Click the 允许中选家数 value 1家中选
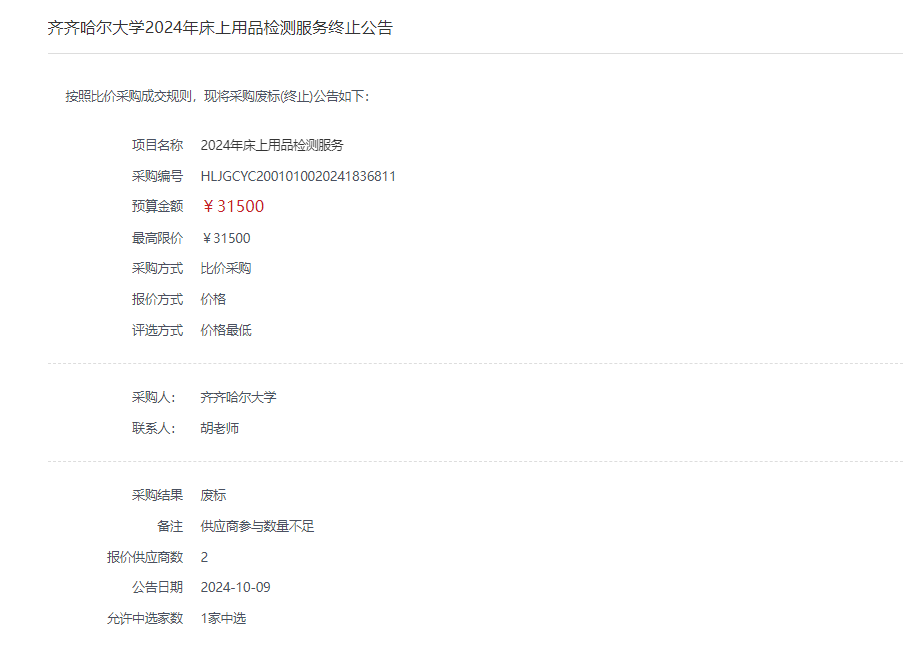The height and width of the screenshot is (660, 904). point(223,618)
